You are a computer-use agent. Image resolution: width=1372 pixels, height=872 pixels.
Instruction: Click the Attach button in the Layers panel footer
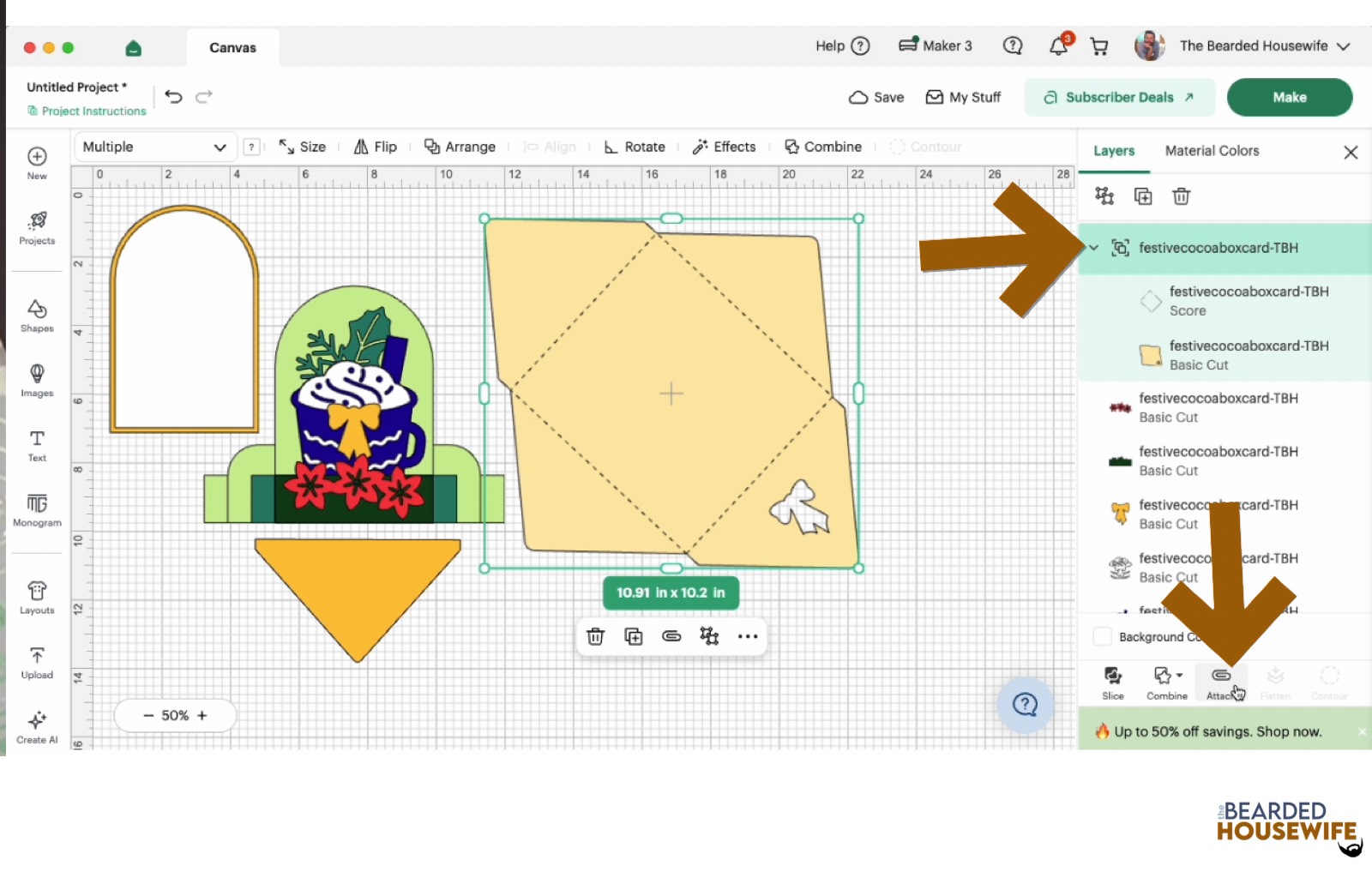(1221, 683)
